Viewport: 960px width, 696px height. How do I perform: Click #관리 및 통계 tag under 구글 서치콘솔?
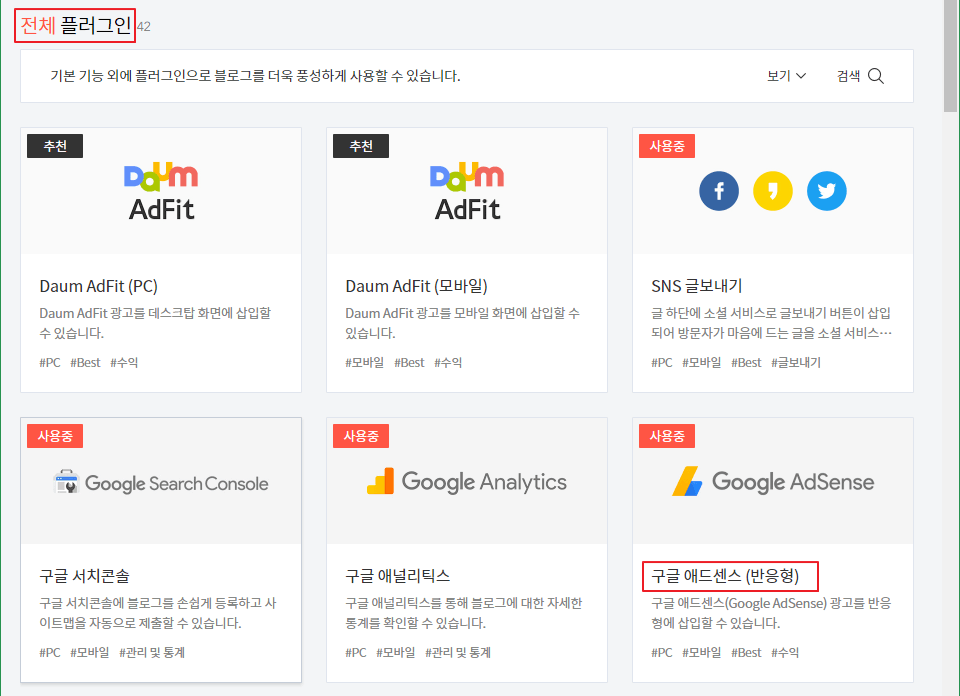pos(152,653)
